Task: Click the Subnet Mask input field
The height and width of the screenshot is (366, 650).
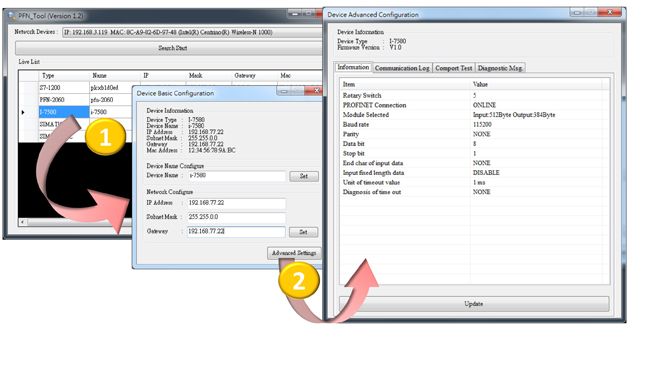Action: (x=236, y=217)
